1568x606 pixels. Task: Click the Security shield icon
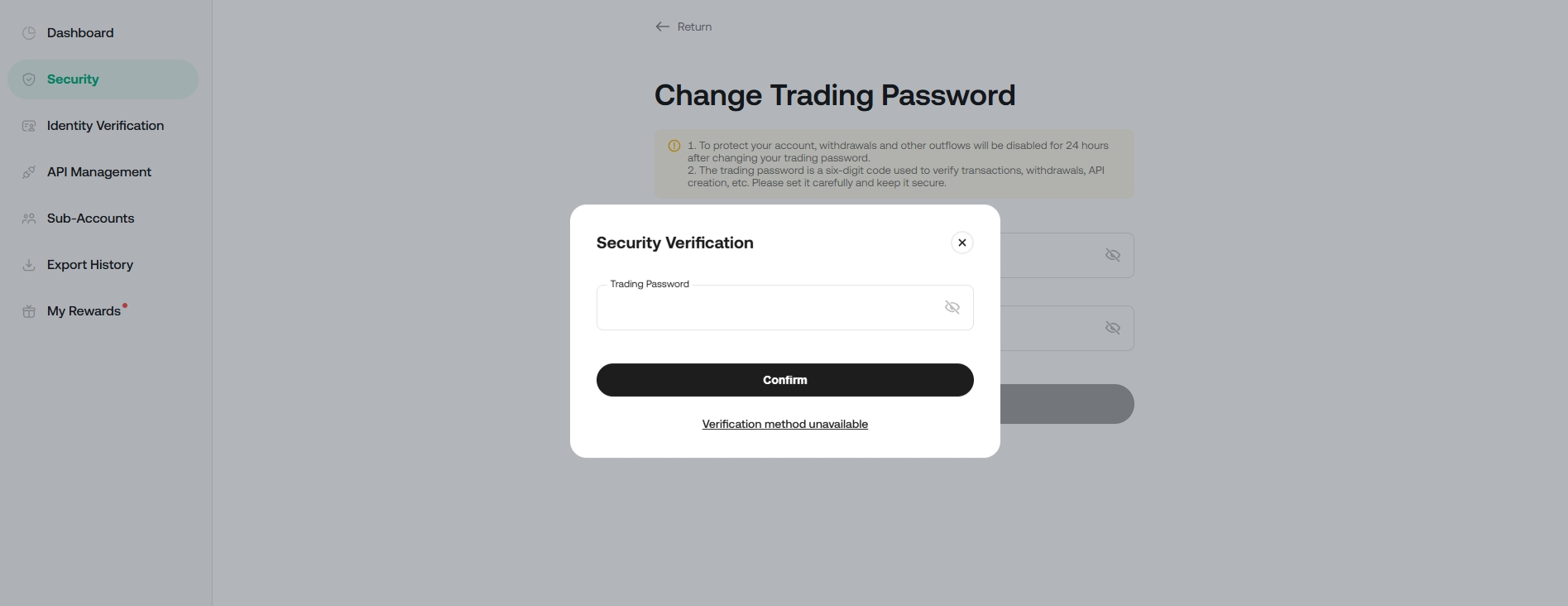point(29,79)
